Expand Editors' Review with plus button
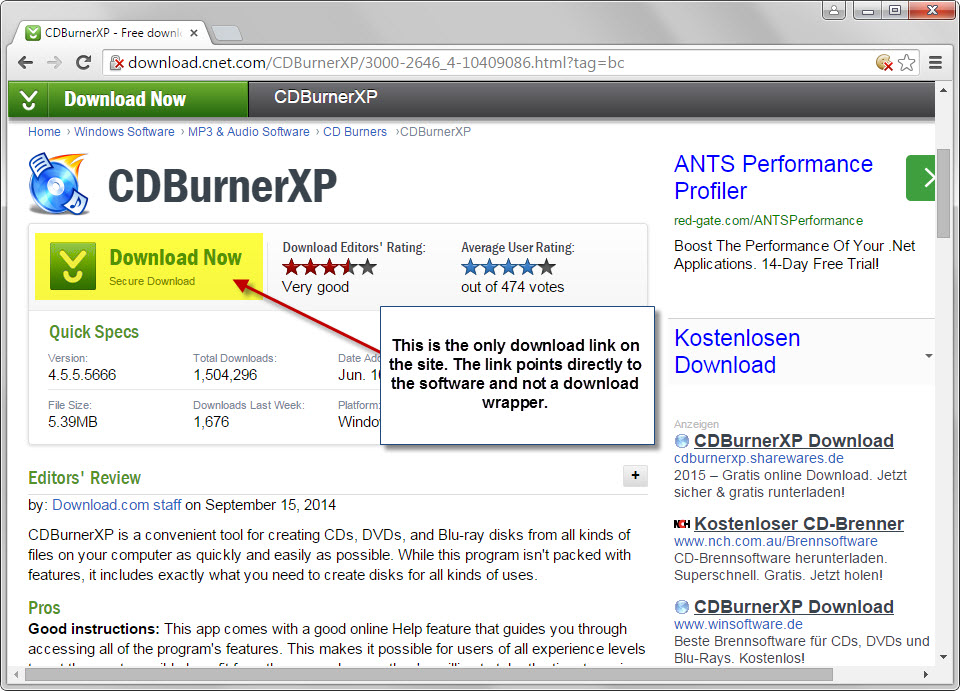960x691 pixels. pyautogui.click(x=636, y=476)
